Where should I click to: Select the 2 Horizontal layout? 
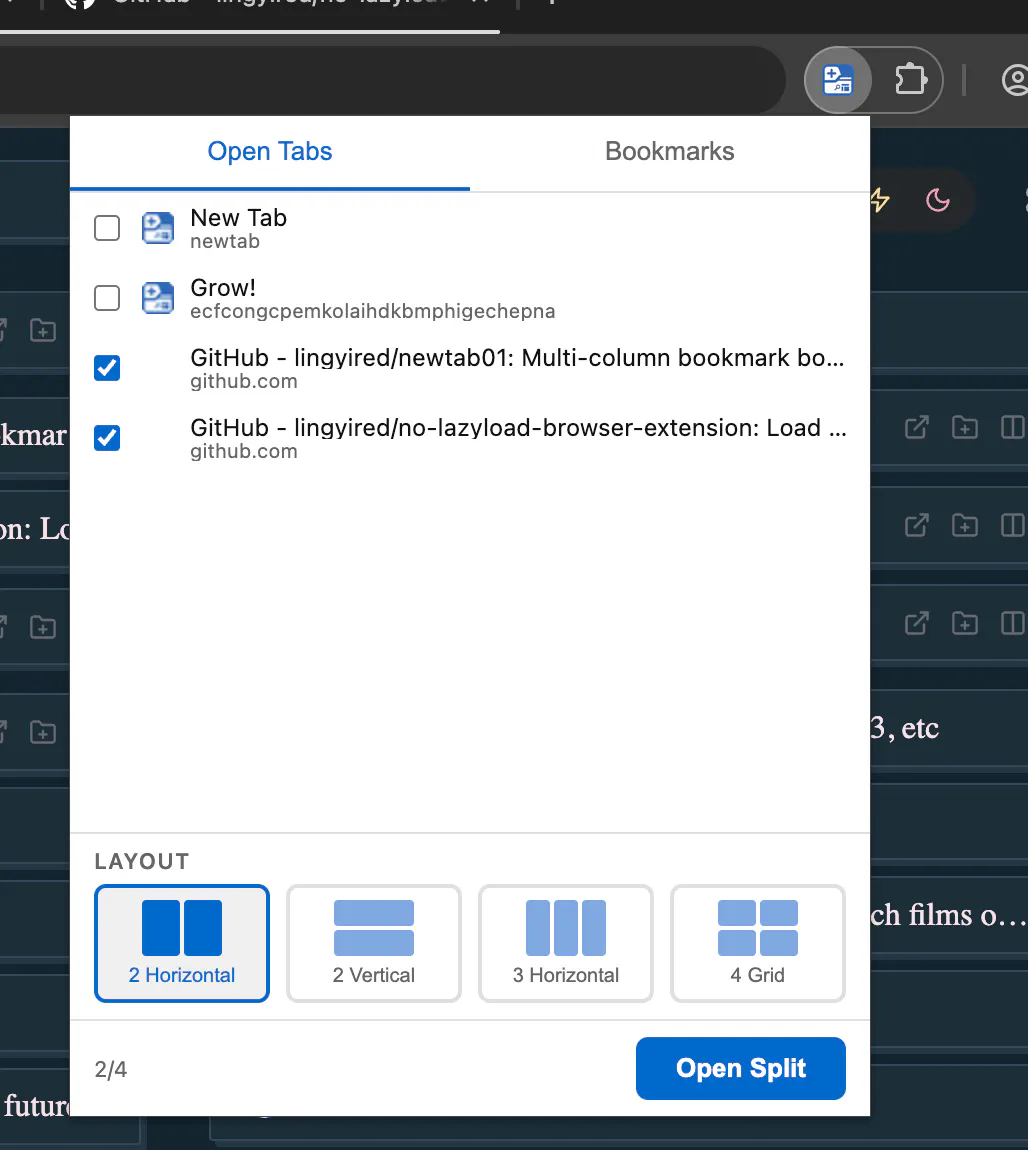182,943
